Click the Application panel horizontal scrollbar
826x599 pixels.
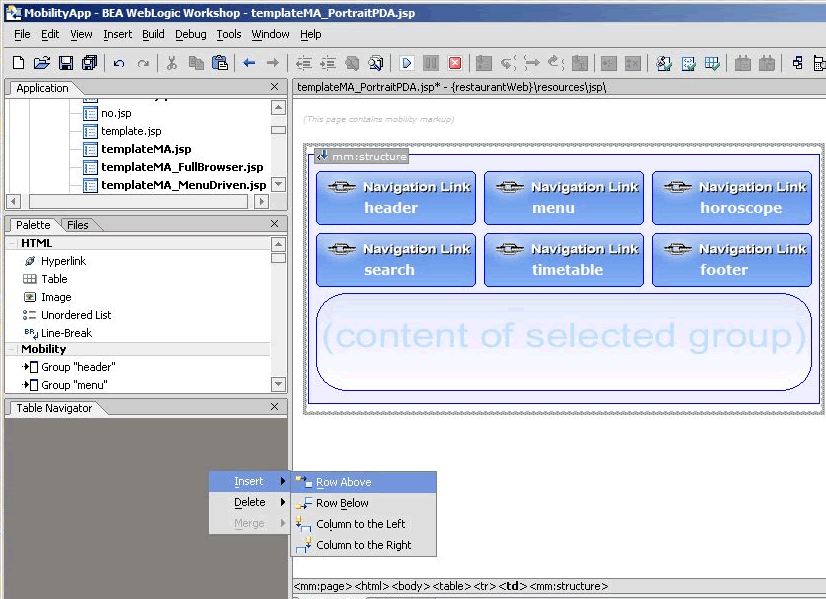138,201
